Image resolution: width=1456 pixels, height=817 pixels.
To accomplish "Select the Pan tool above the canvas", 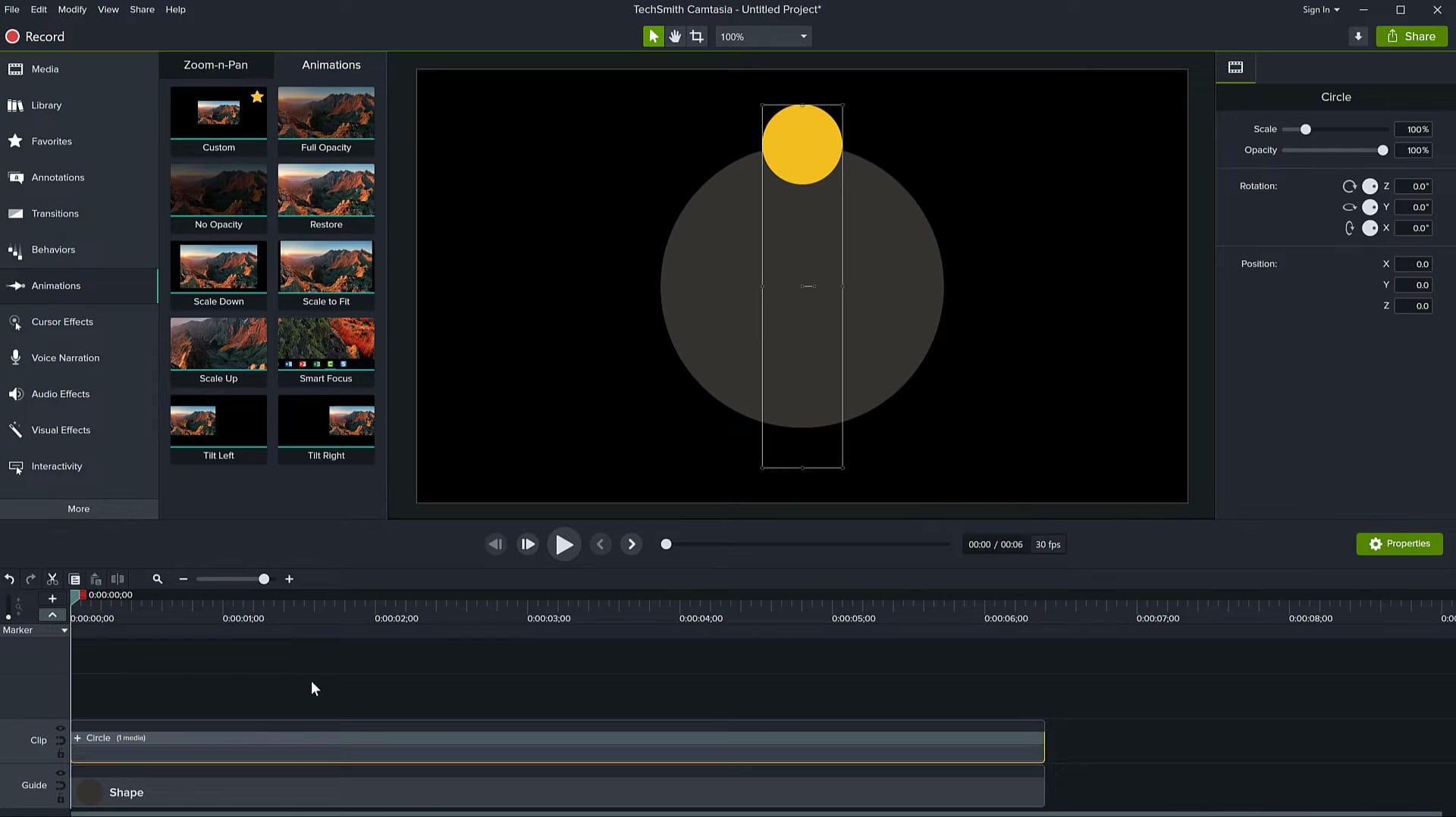I will coord(675,36).
